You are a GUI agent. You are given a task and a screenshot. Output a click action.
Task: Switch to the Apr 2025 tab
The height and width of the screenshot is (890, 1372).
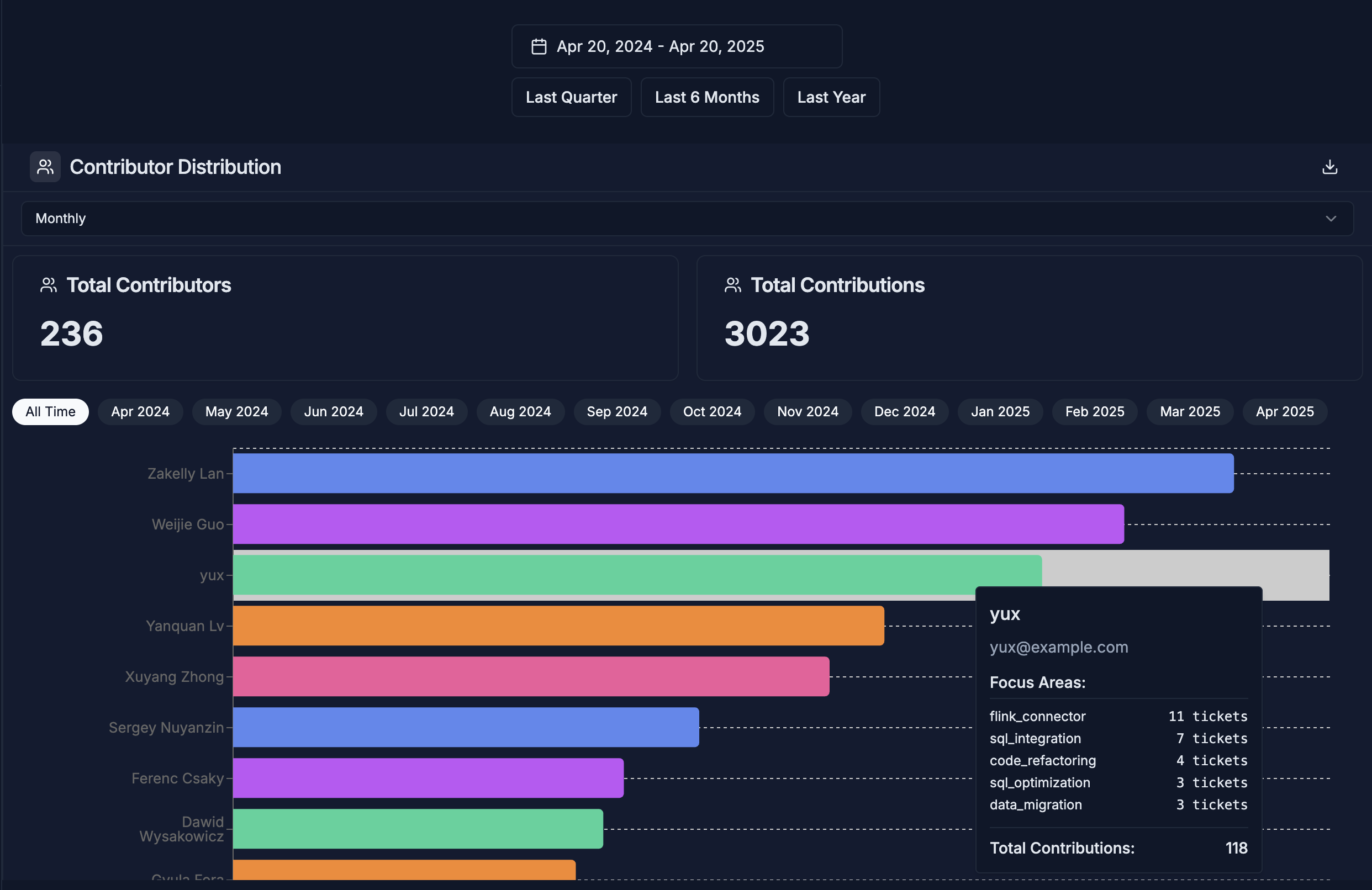(1284, 412)
